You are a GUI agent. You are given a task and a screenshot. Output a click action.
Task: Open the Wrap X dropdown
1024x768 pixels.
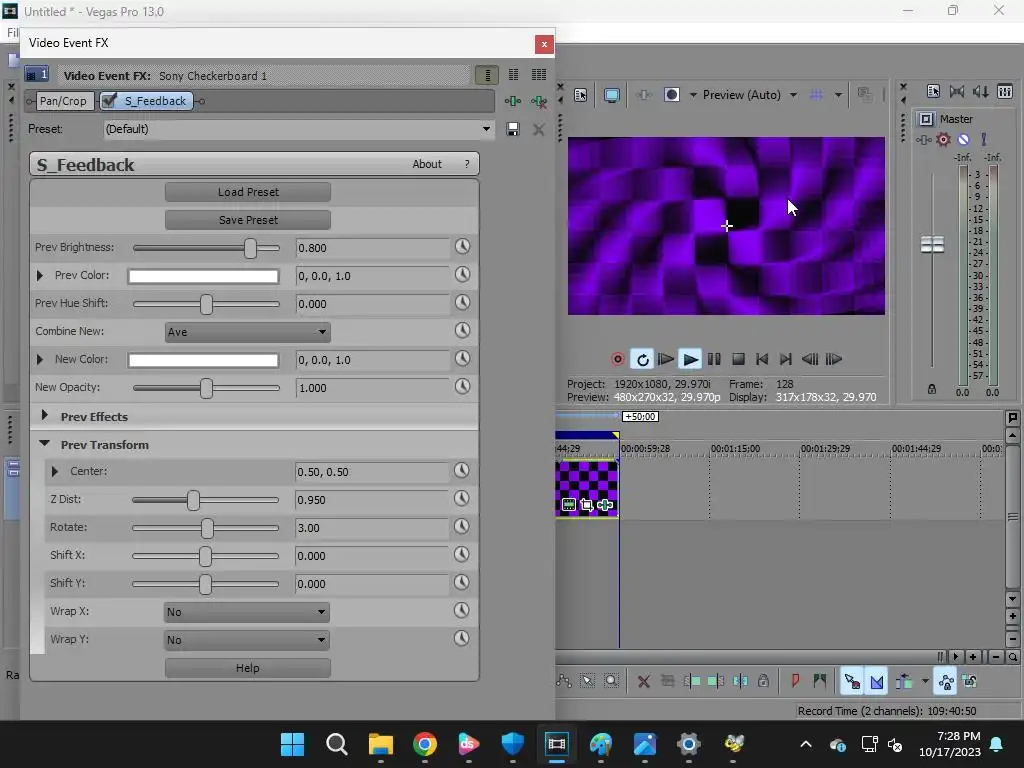coord(247,612)
